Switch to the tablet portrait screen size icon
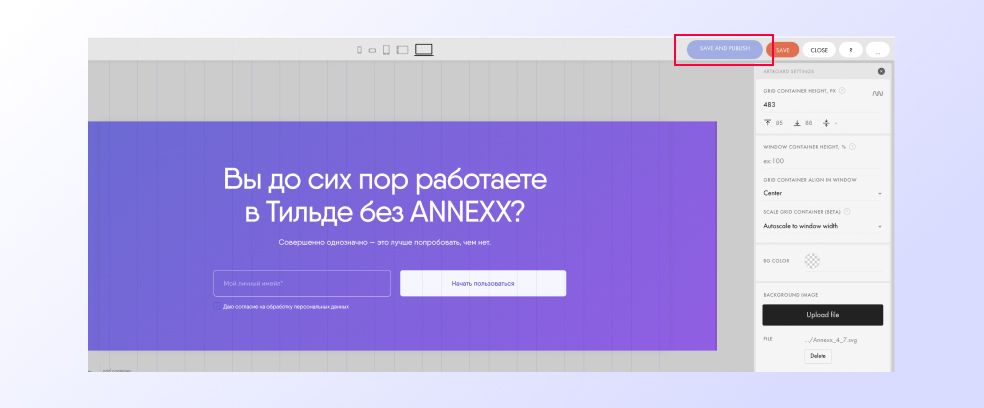This screenshot has width=984, height=408. pyautogui.click(x=387, y=50)
